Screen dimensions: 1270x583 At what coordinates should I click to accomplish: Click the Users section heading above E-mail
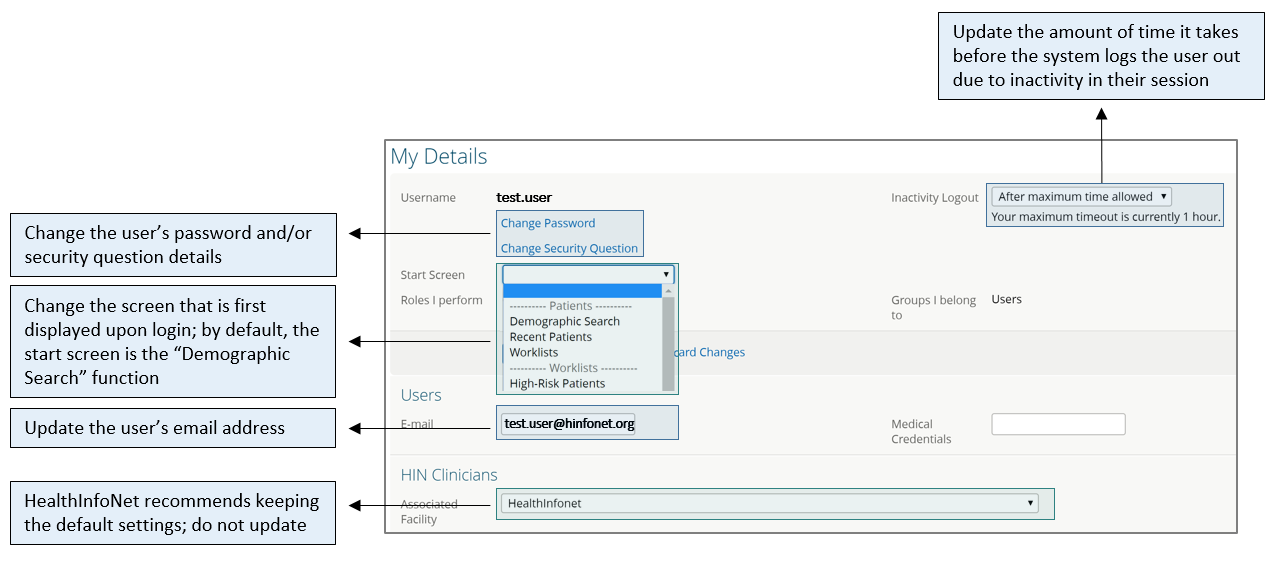click(421, 395)
